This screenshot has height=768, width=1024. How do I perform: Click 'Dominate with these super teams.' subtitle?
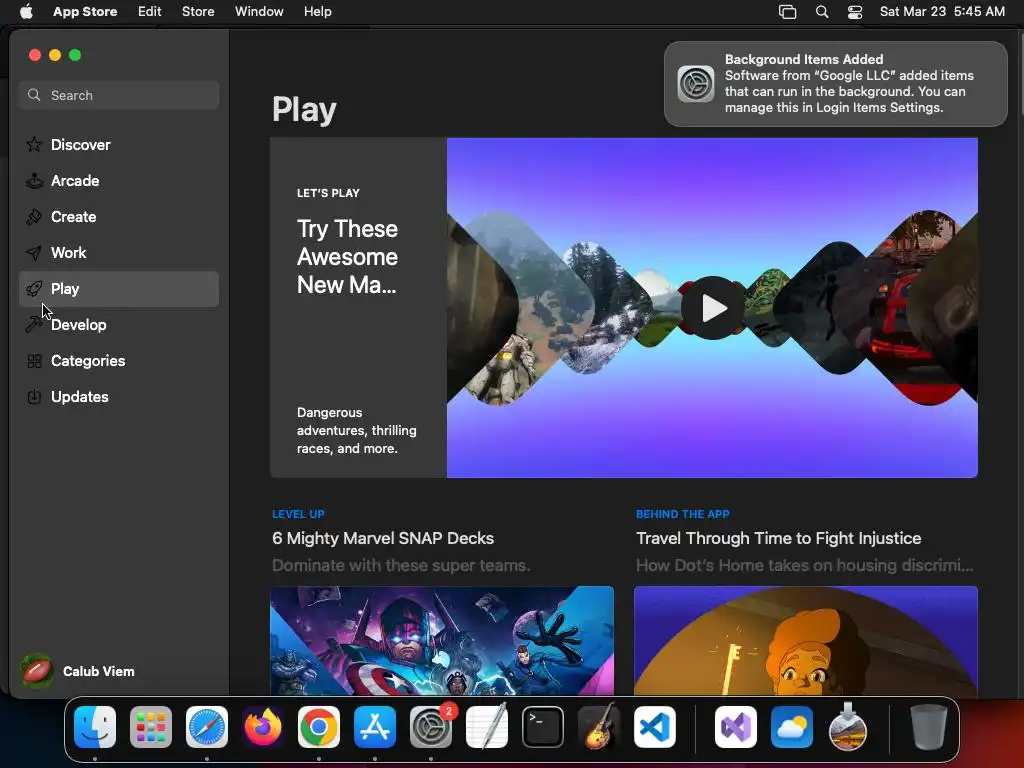(401, 566)
